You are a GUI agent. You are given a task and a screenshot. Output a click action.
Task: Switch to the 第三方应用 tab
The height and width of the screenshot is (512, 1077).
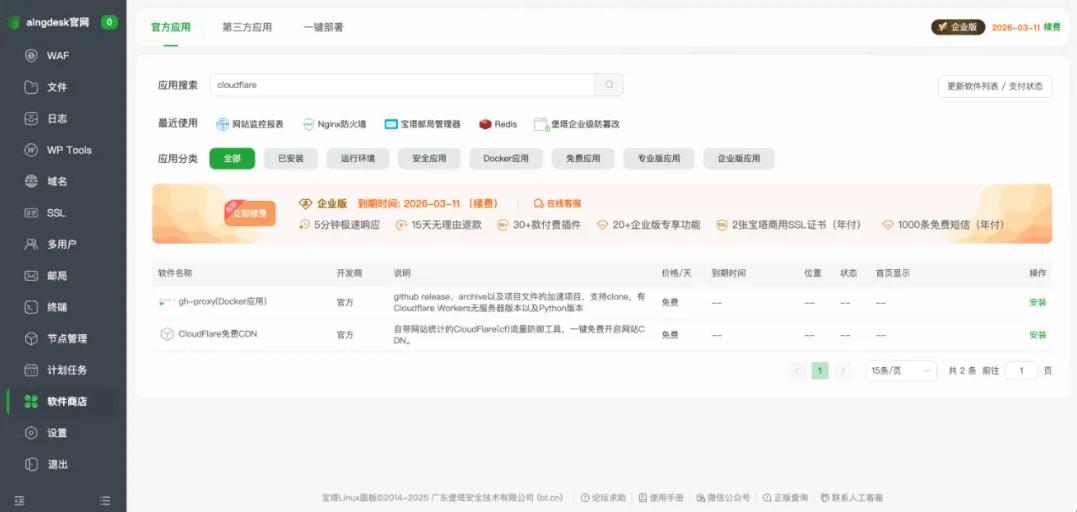247,27
